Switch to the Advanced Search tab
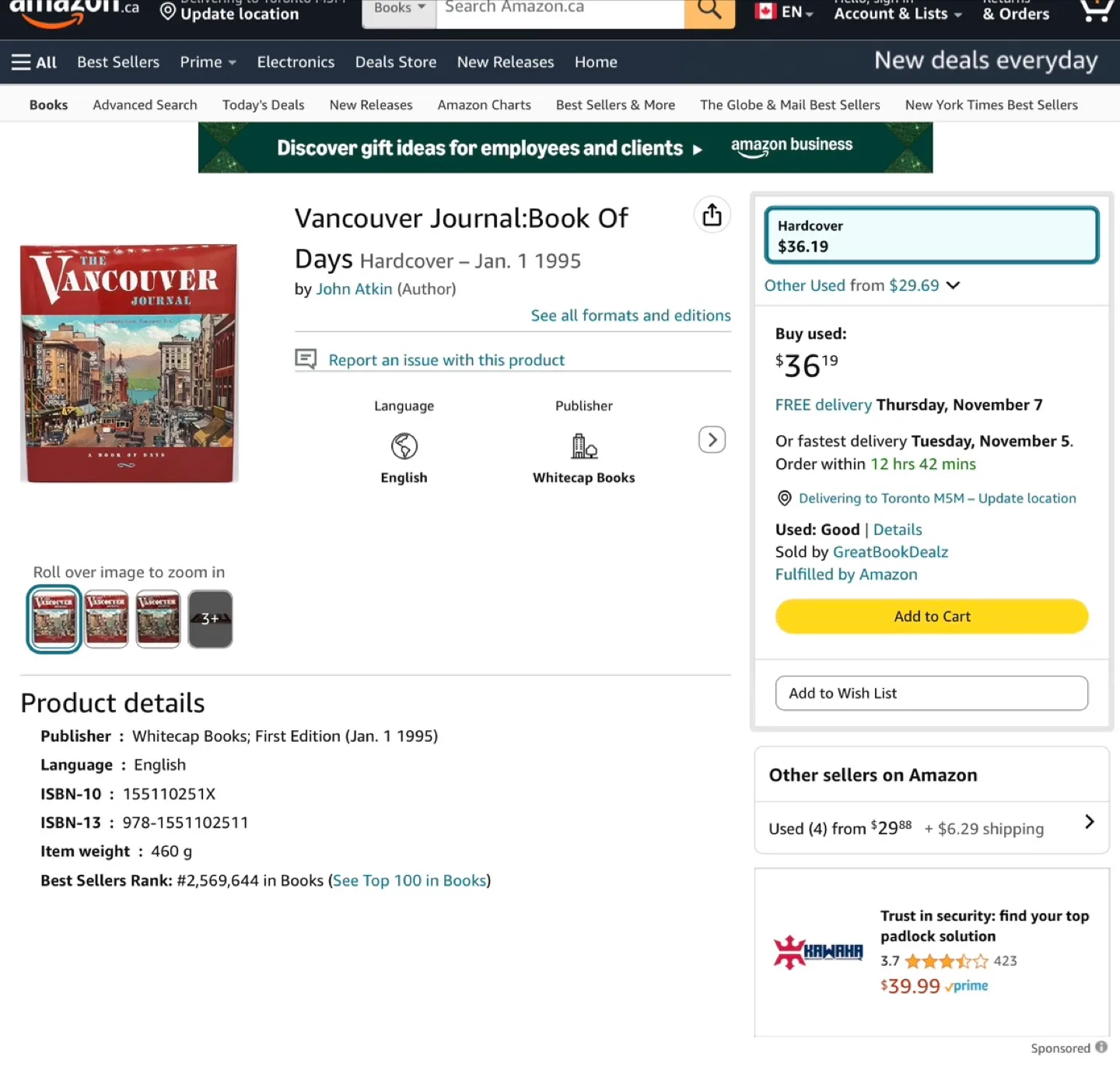 coord(145,104)
